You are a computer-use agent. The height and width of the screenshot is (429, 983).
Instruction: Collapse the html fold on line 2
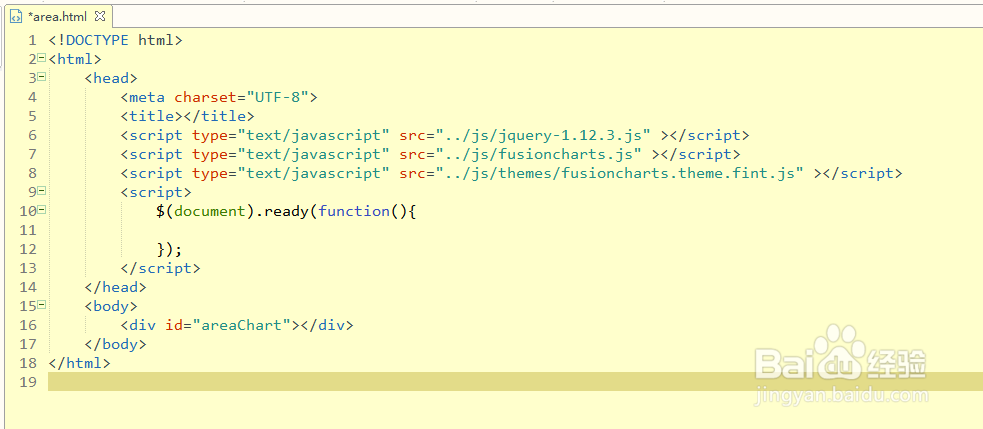pyautogui.click(x=41, y=58)
